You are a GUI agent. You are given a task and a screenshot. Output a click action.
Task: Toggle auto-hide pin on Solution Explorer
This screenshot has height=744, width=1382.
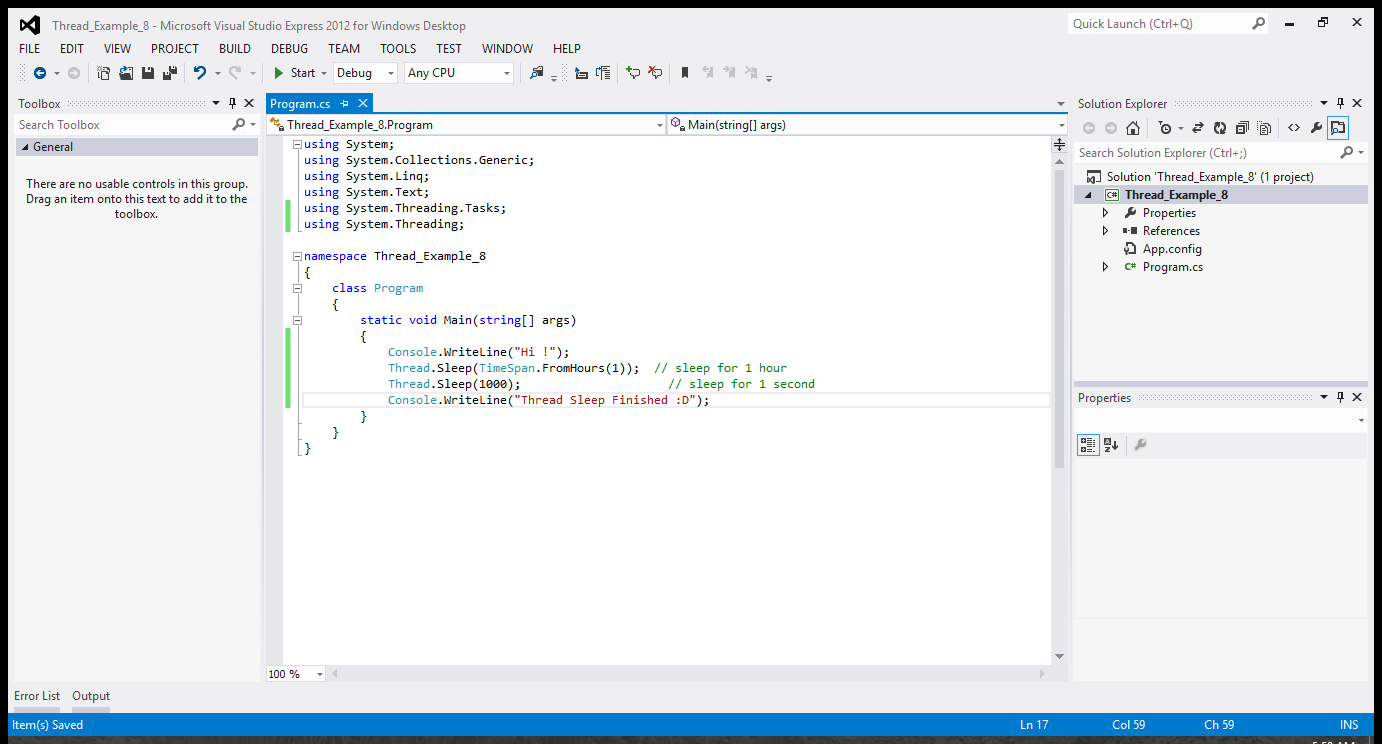click(x=1340, y=103)
